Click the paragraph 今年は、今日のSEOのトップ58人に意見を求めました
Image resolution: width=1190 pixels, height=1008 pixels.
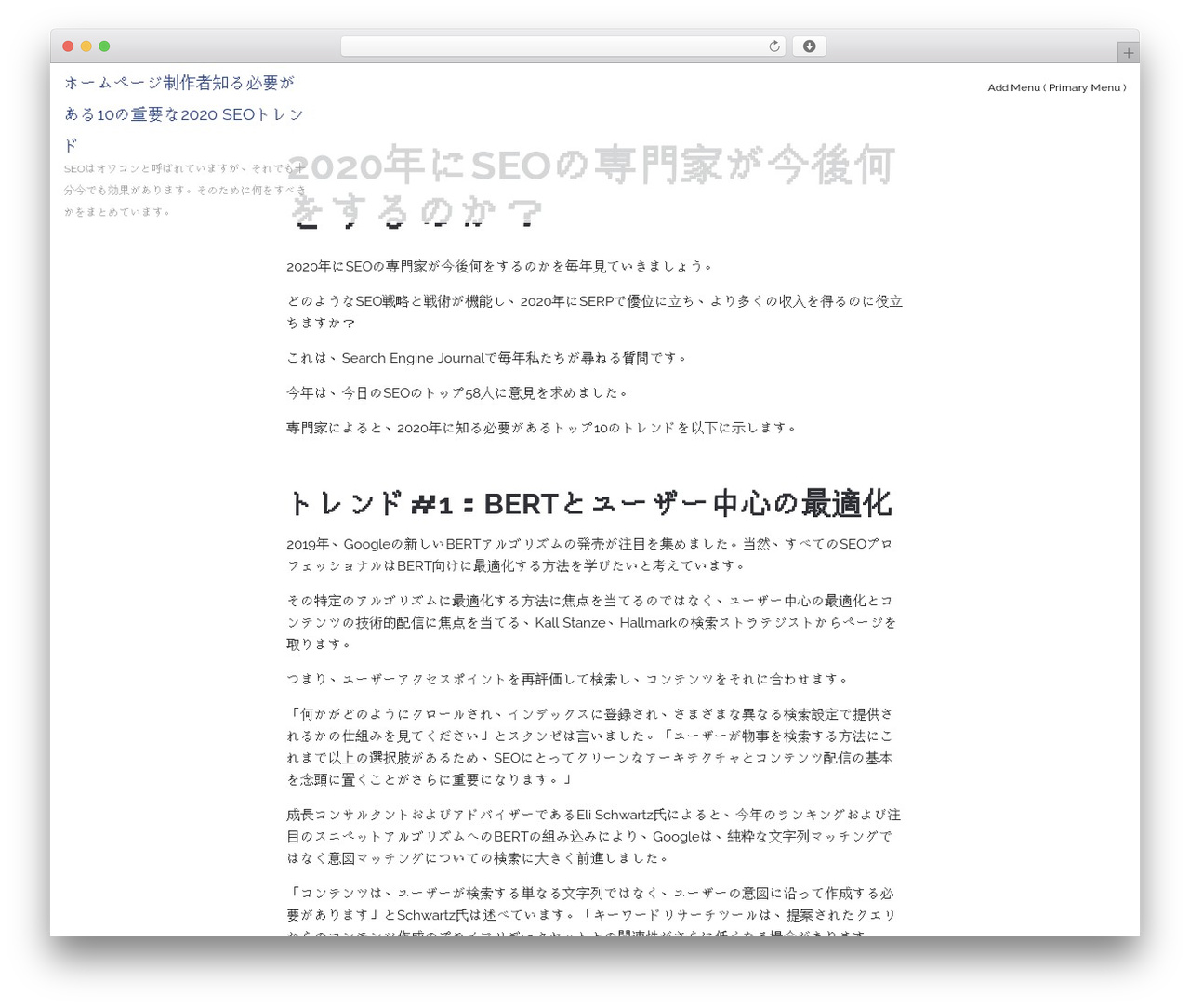pyautogui.click(x=457, y=392)
